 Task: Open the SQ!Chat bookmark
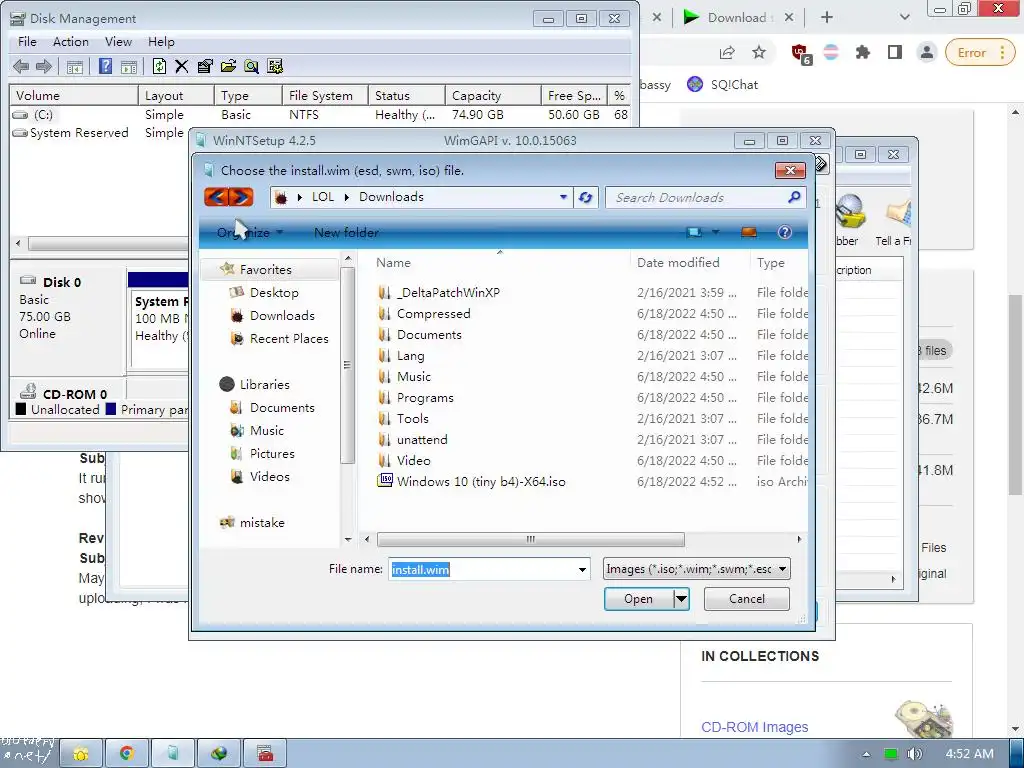tap(723, 84)
